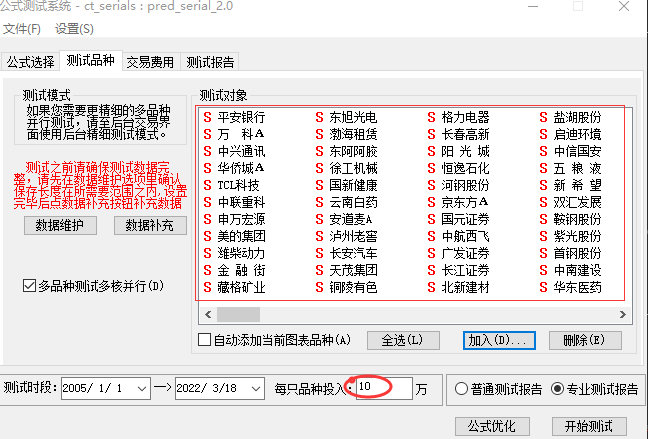Viewport: 648px width, 439px height.
Task: Select 金融街 in the stock list
Action: [241, 270]
